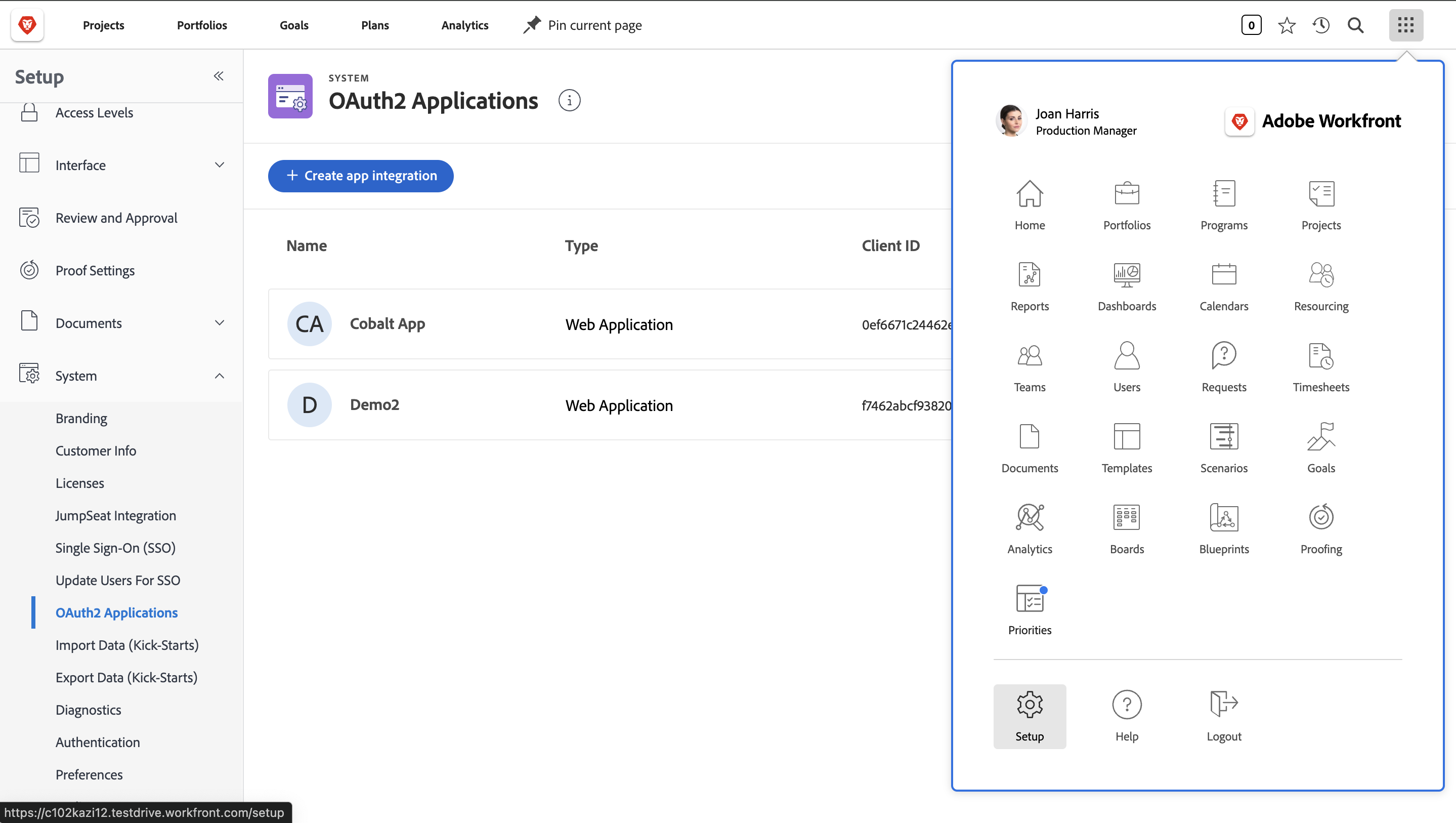Open the Timesheets icon

tap(1321, 365)
